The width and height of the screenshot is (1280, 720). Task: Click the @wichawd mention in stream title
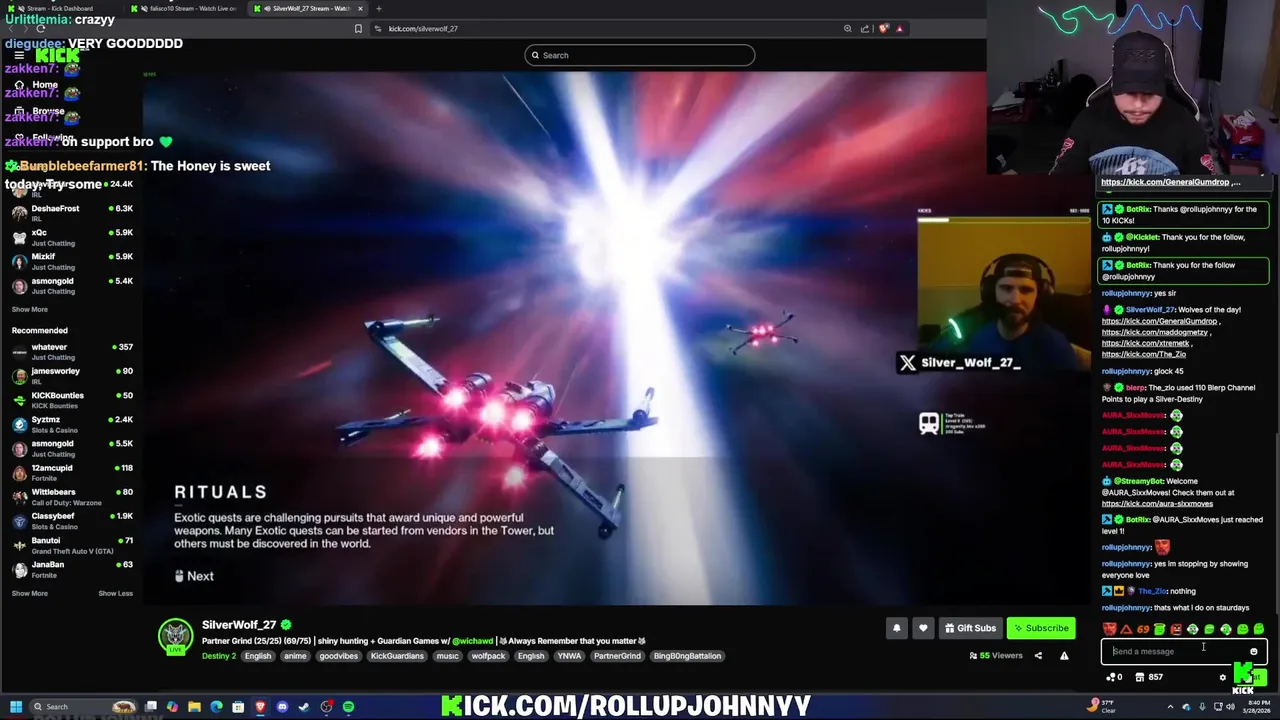point(472,641)
